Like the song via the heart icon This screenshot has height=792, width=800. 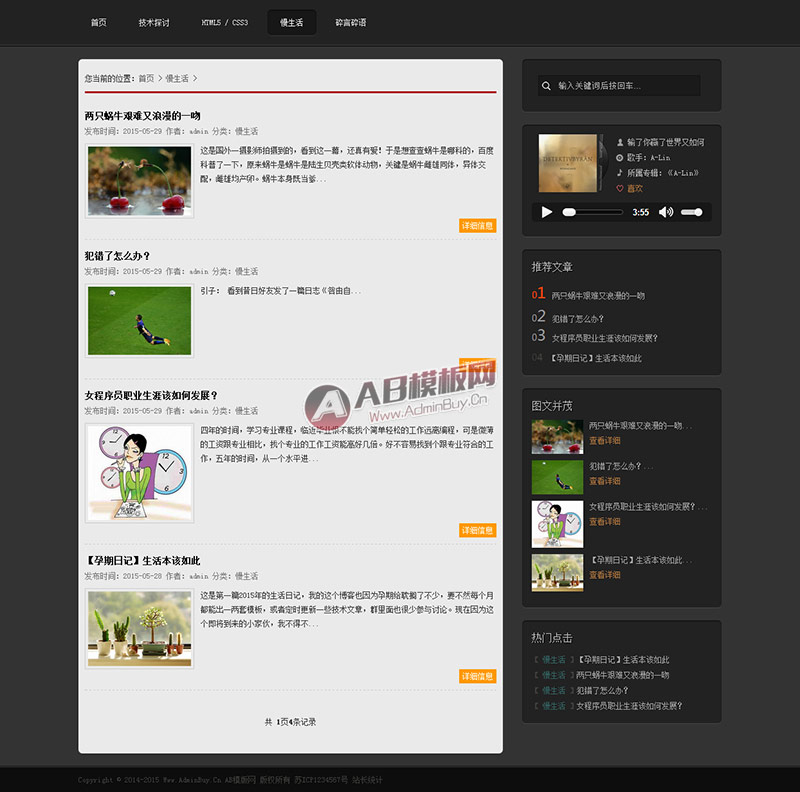(x=619, y=189)
